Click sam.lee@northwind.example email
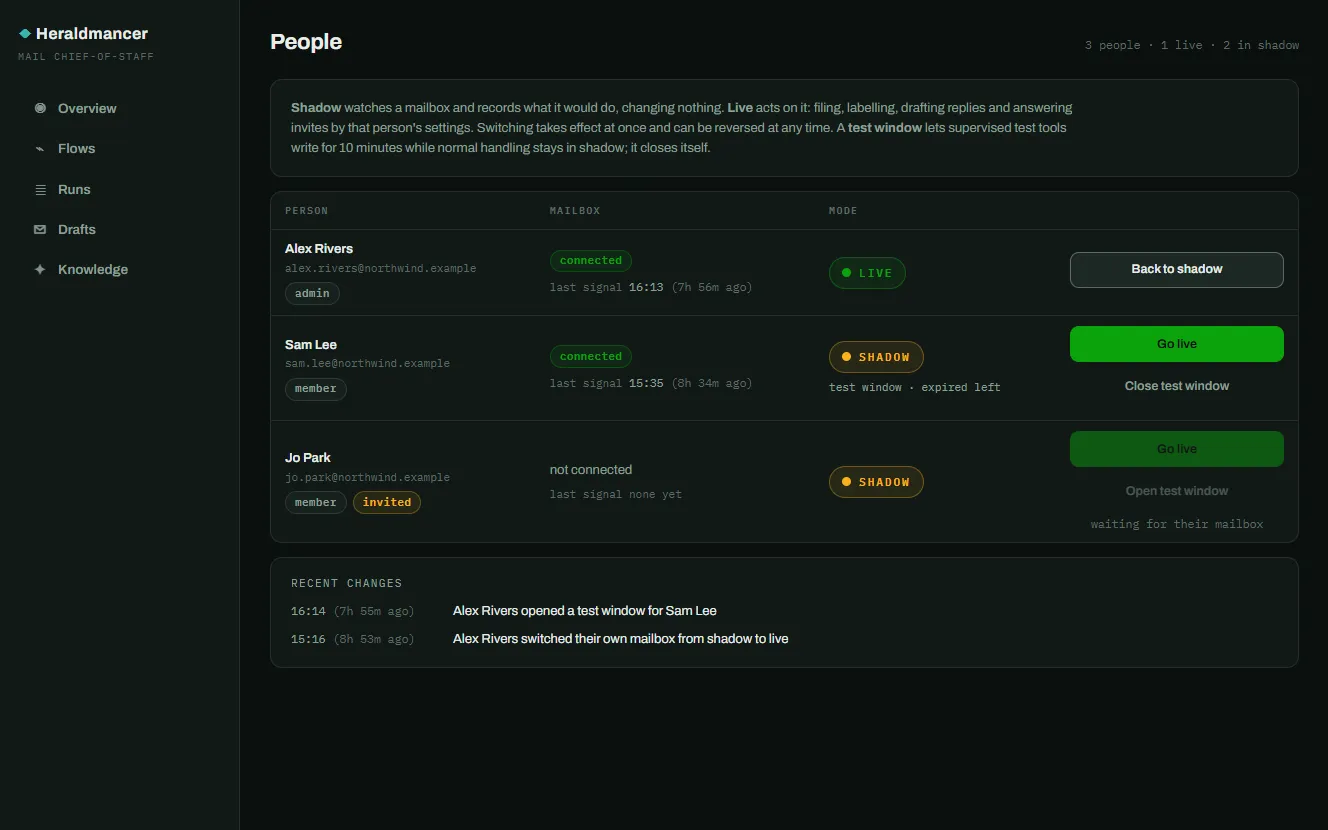Viewport: 1328px width, 830px height. pyautogui.click(x=367, y=364)
